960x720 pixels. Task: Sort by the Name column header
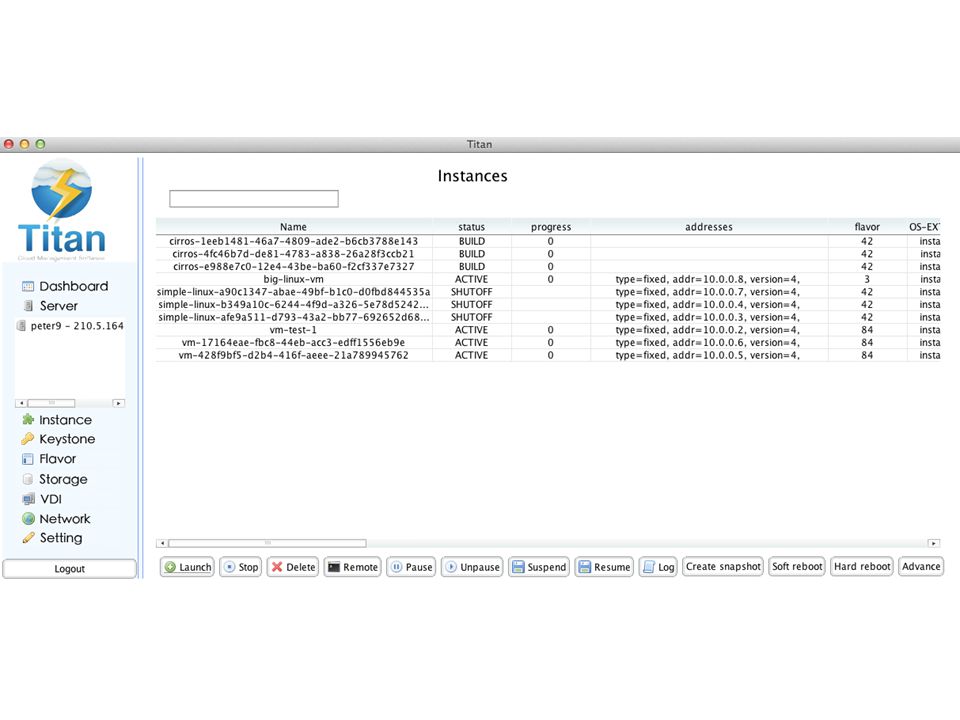pyautogui.click(x=293, y=227)
